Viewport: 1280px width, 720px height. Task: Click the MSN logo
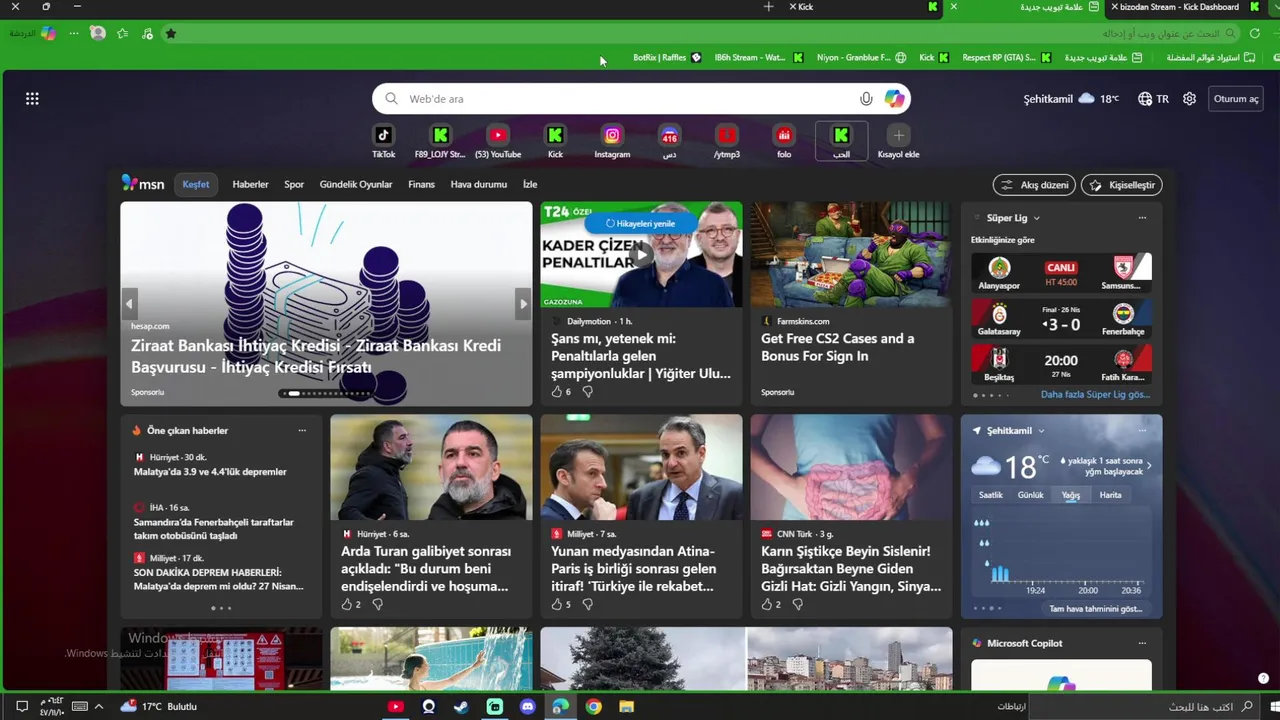click(x=143, y=184)
